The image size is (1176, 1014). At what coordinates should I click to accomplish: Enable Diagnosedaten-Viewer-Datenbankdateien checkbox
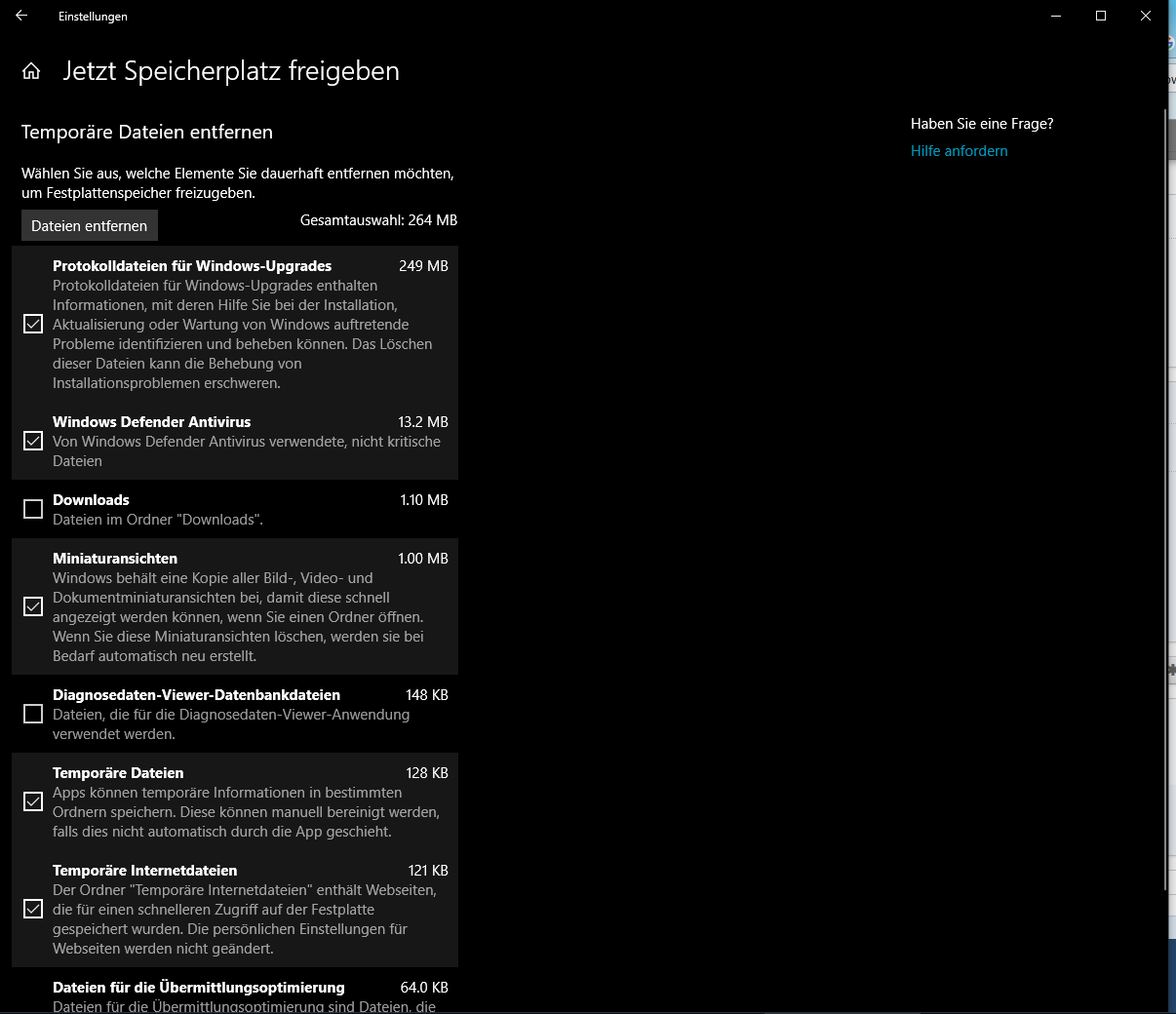(33, 714)
